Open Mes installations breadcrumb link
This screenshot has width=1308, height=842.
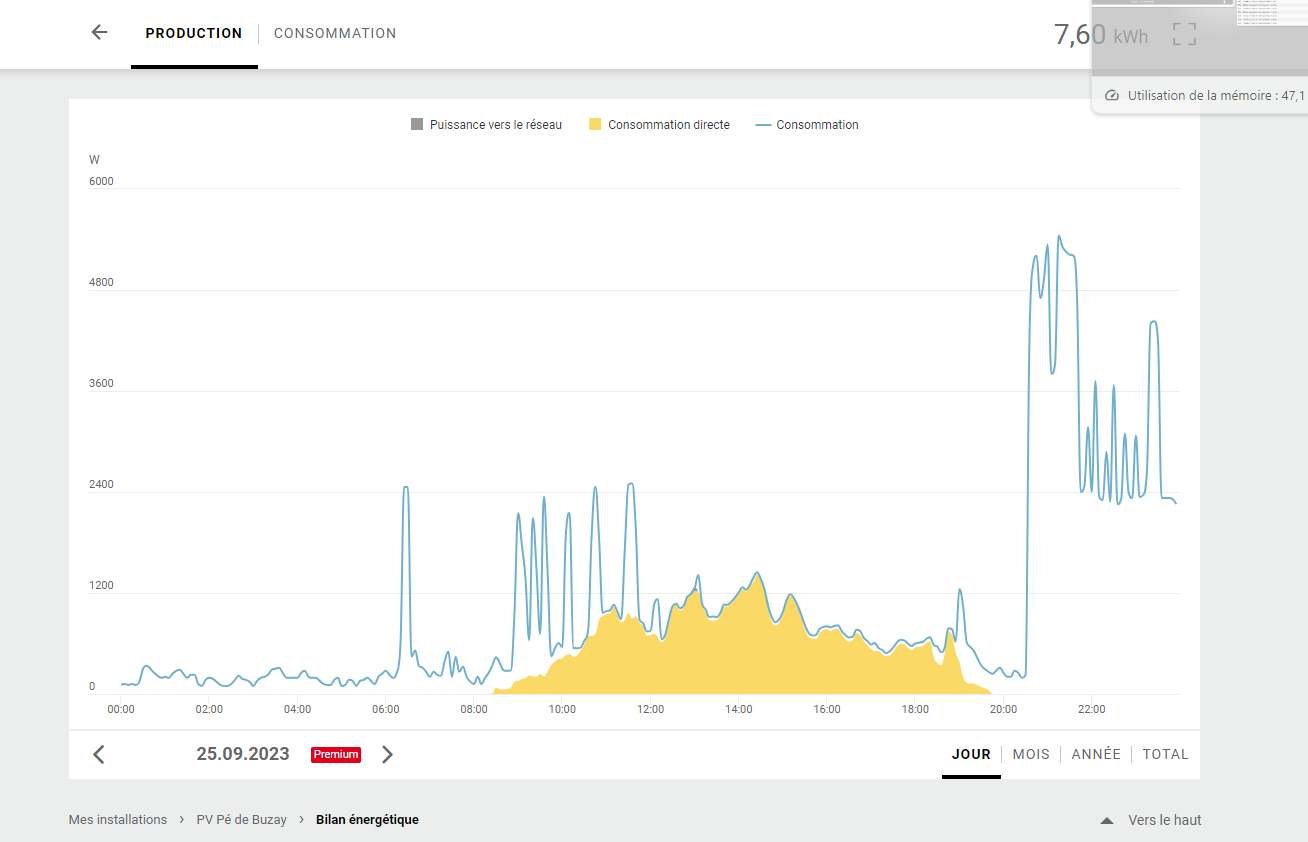[118, 820]
